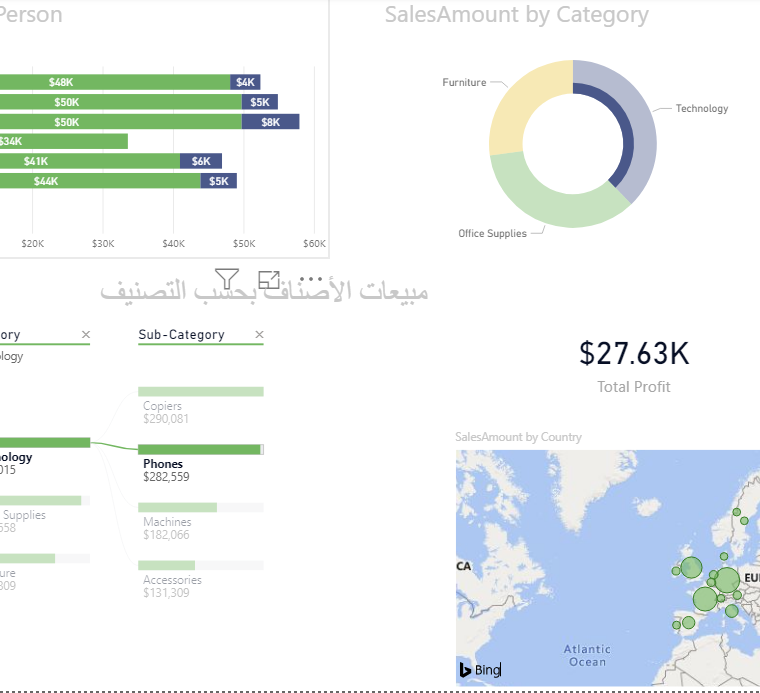
Task: Click the Sub-Category column header
Action: click(x=181, y=335)
